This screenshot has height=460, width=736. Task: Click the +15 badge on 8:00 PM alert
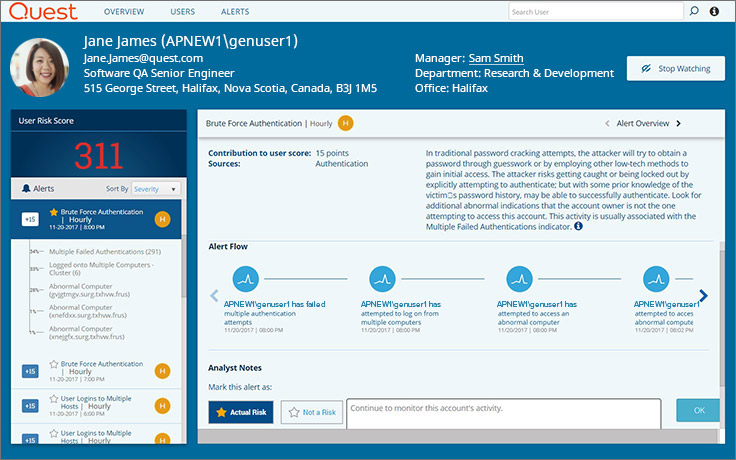click(30, 219)
